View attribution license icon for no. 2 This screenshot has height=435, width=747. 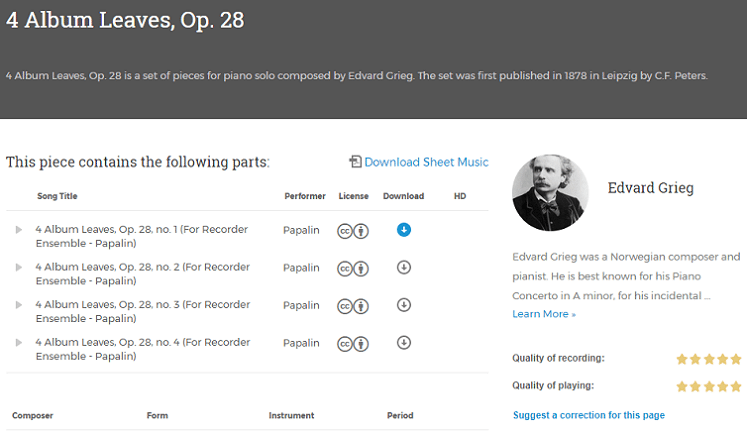pos(361,269)
